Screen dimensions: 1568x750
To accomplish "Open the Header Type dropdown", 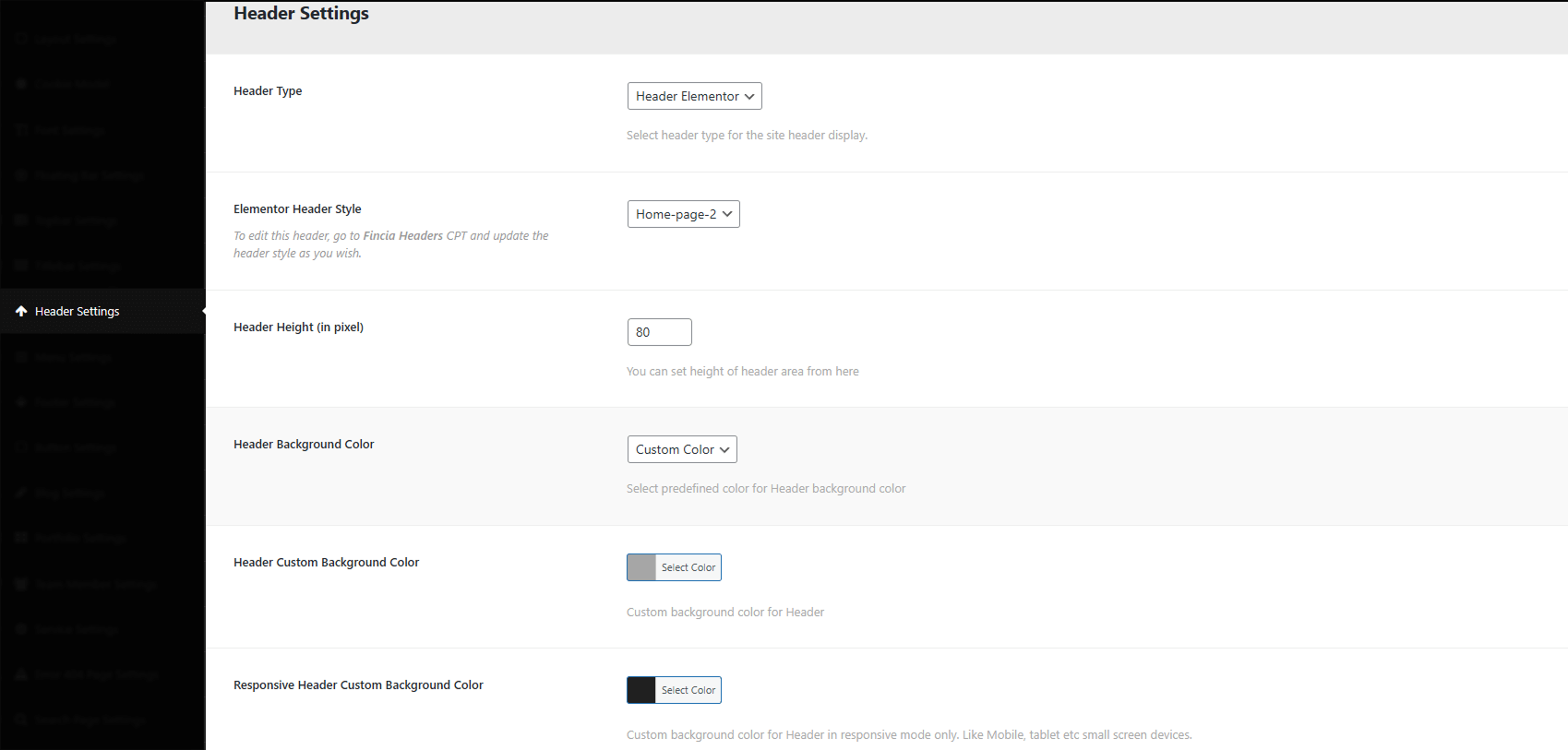I will [x=694, y=96].
